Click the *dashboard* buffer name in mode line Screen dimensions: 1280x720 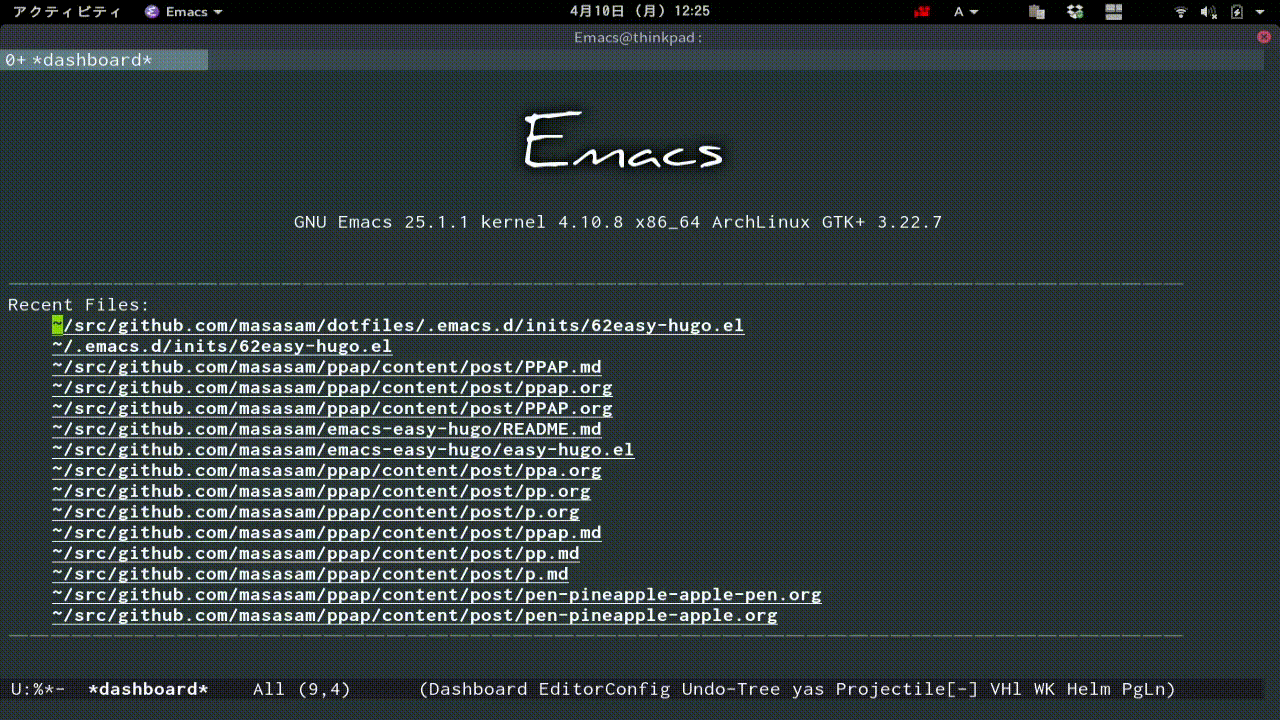coord(148,689)
